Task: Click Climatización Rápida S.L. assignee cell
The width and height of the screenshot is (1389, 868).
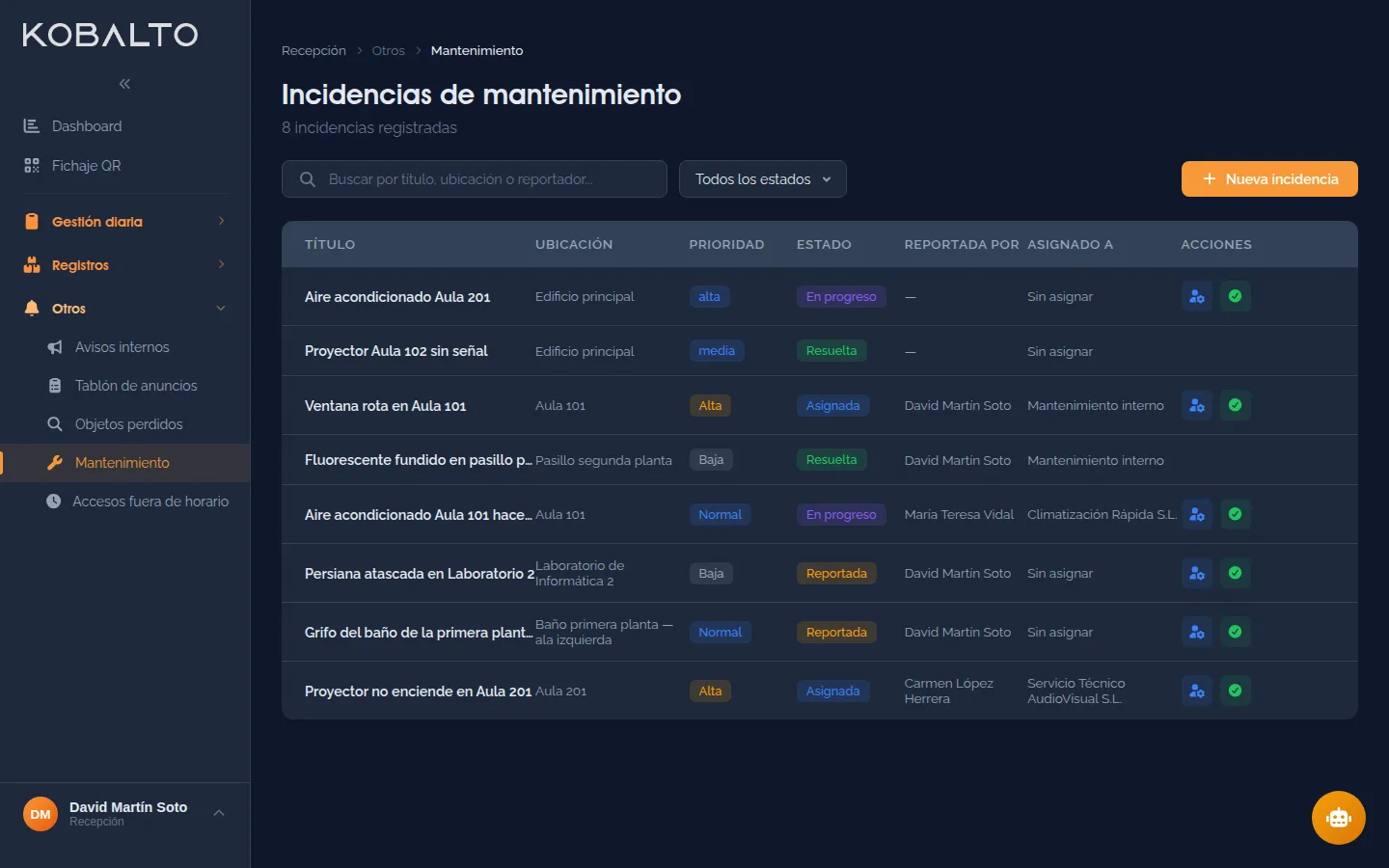Action: tap(1103, 514)
